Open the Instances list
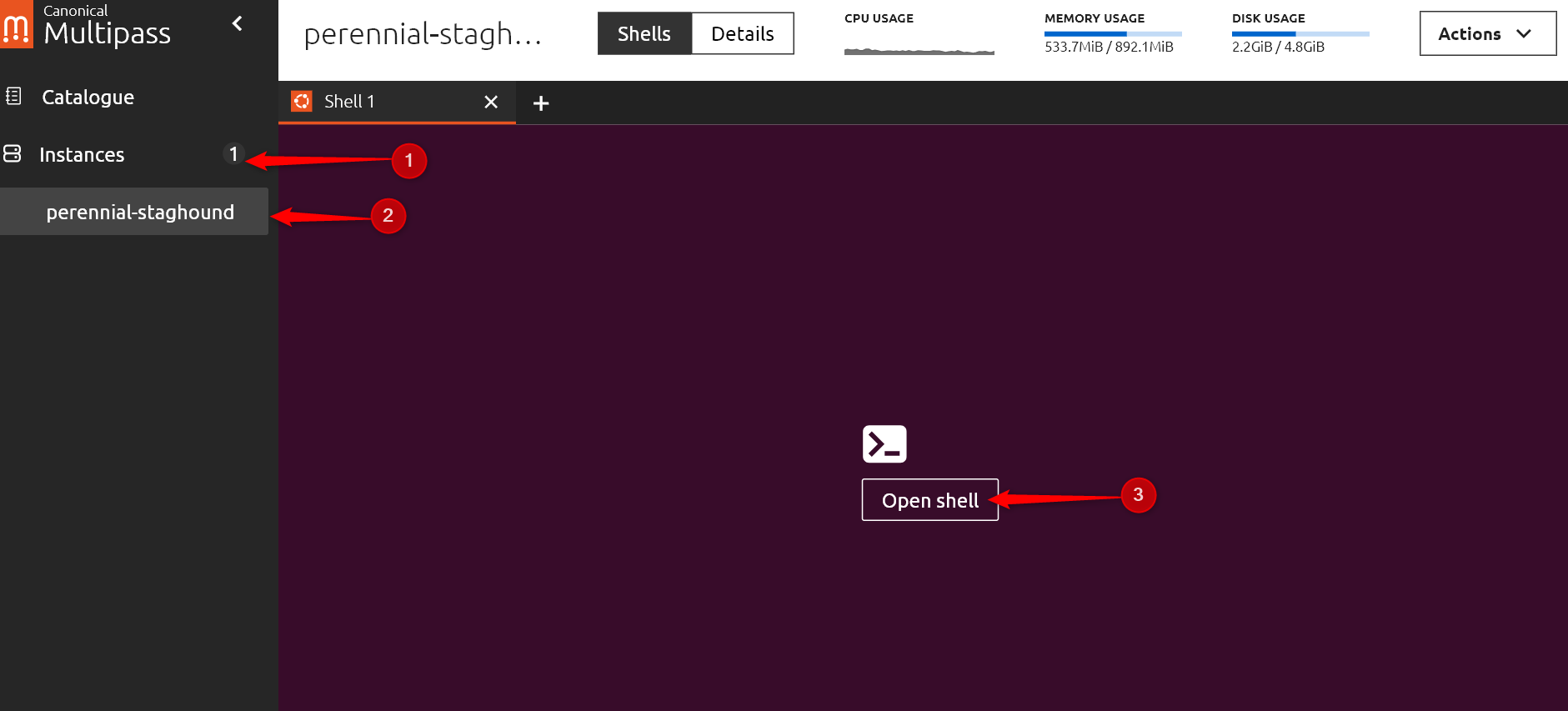 (82, 154)
